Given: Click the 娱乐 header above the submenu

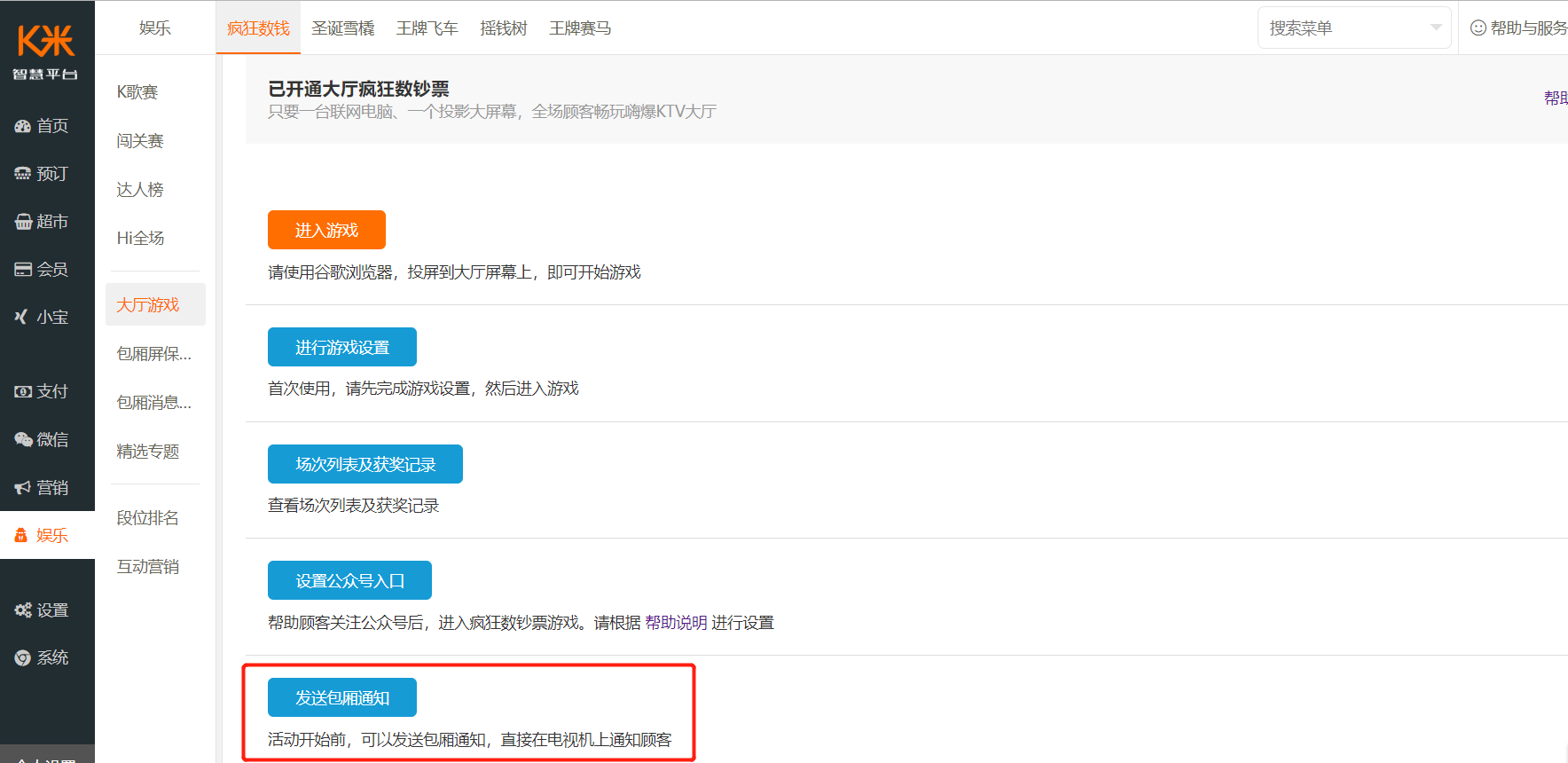Looking at the screenshot, I should pyautogui.click(x=155, y=28).
